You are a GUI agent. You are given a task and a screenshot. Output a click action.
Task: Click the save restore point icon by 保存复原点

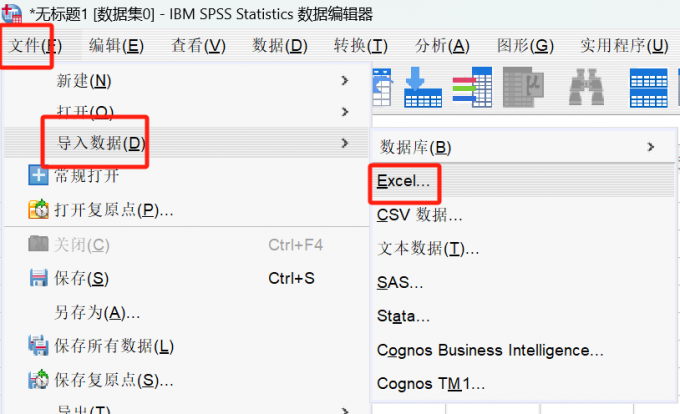click(x=38, y=379)
